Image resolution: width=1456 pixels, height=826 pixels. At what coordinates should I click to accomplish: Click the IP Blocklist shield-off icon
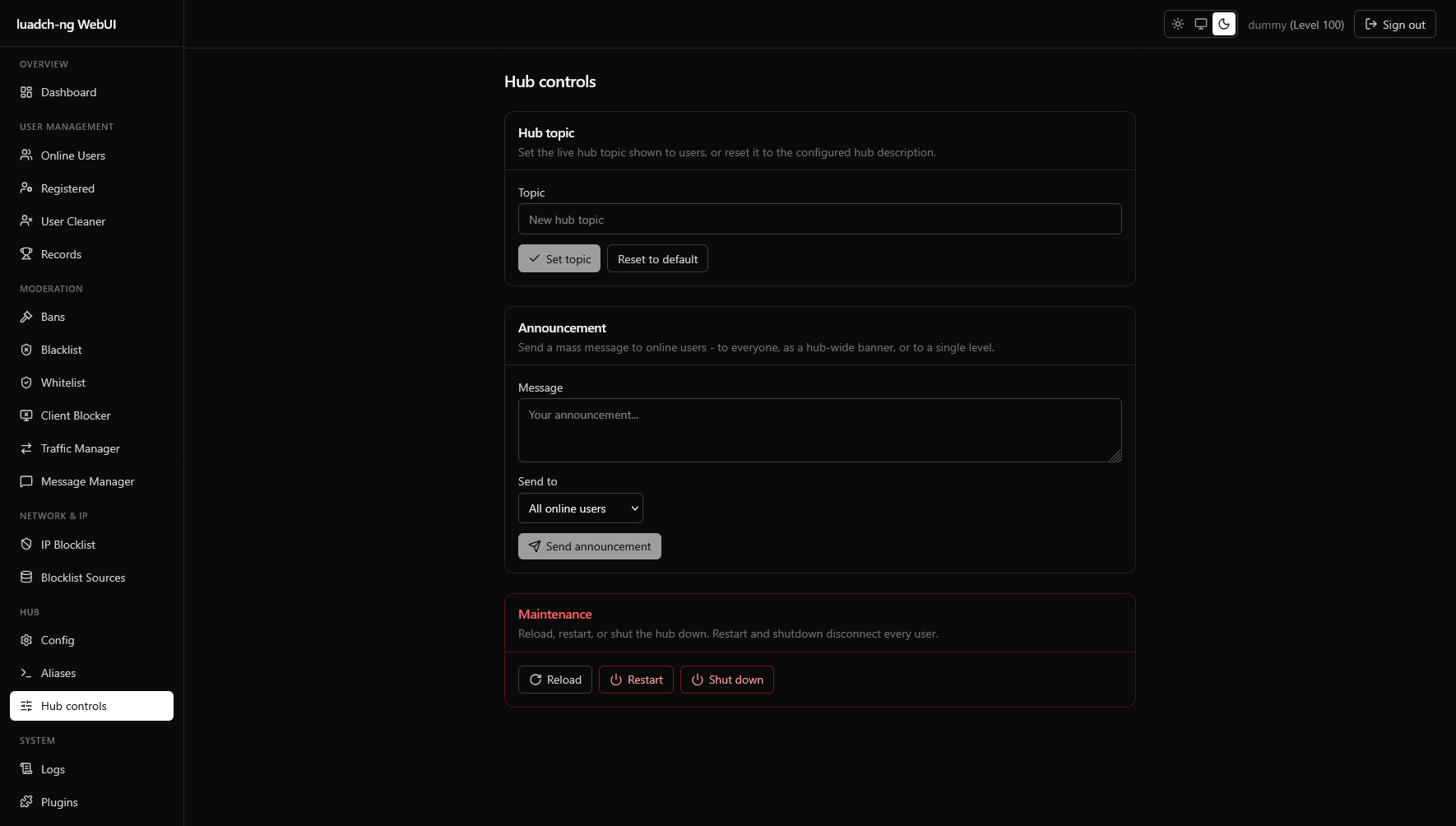[26, 544]
